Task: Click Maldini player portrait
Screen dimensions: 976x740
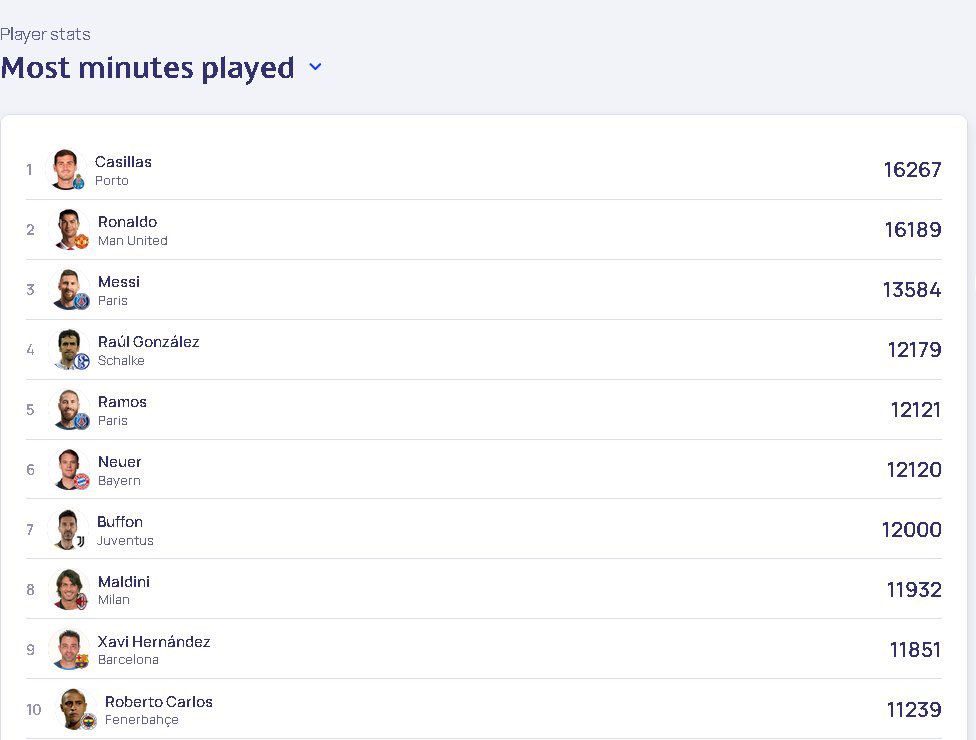Action: (69, 589)
